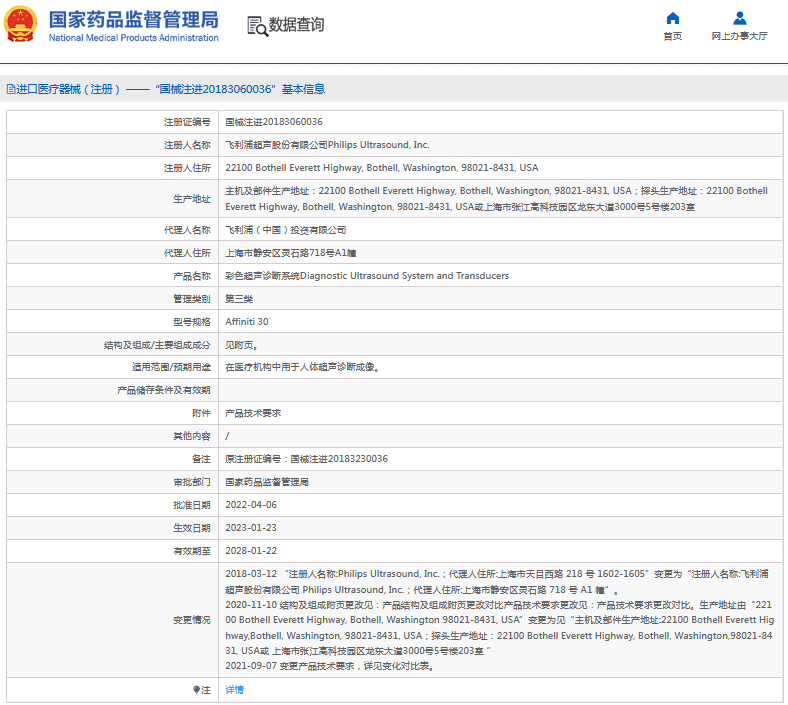Select agent name 飞利浦（中国）投资有限公司
The height and width of the screenshot is (705, 788).
coord(285,230)
